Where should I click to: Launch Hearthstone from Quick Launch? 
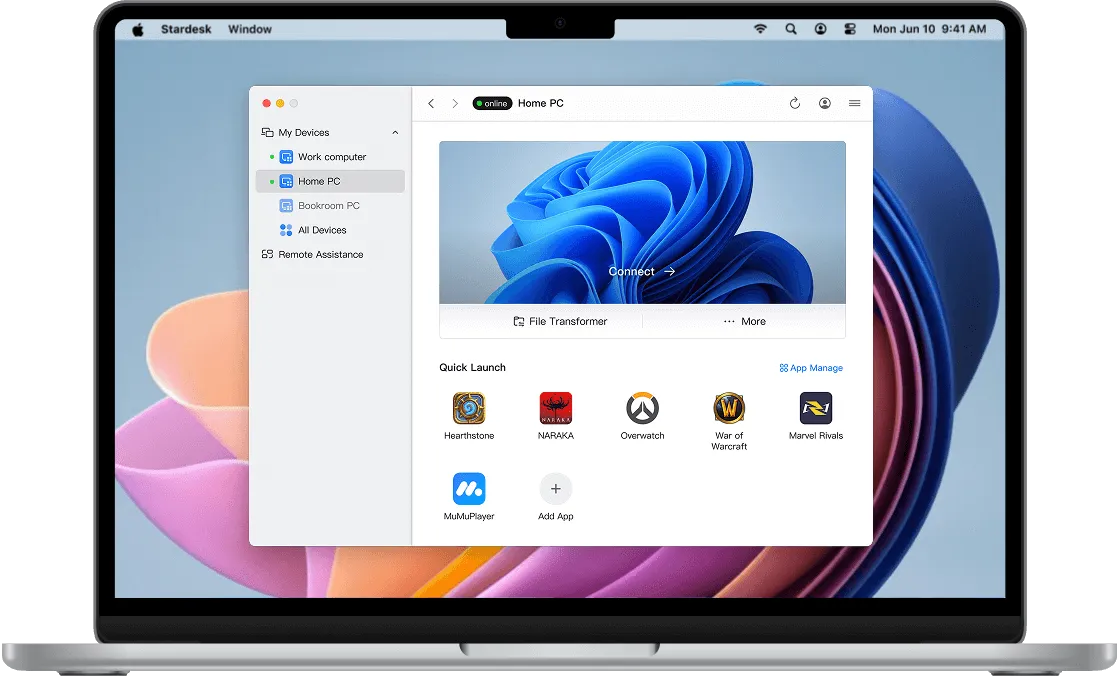468,408
